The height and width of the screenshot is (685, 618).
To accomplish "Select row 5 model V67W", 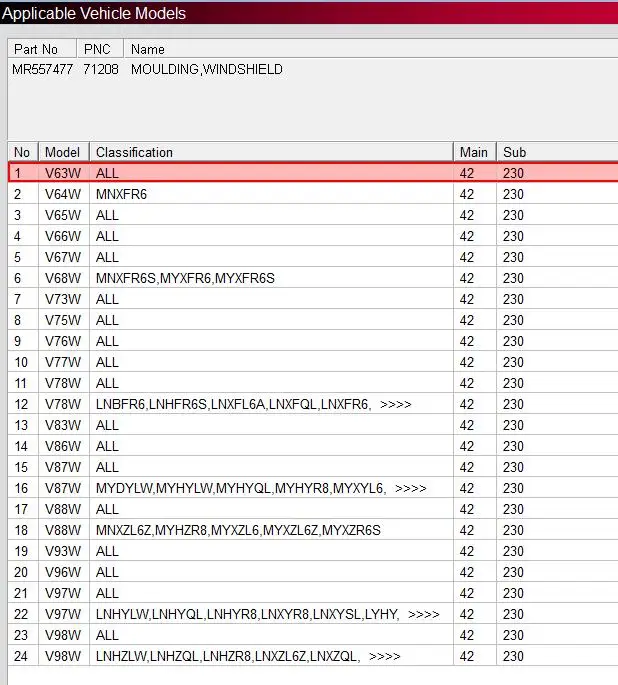I will click(x=63, y=257).
